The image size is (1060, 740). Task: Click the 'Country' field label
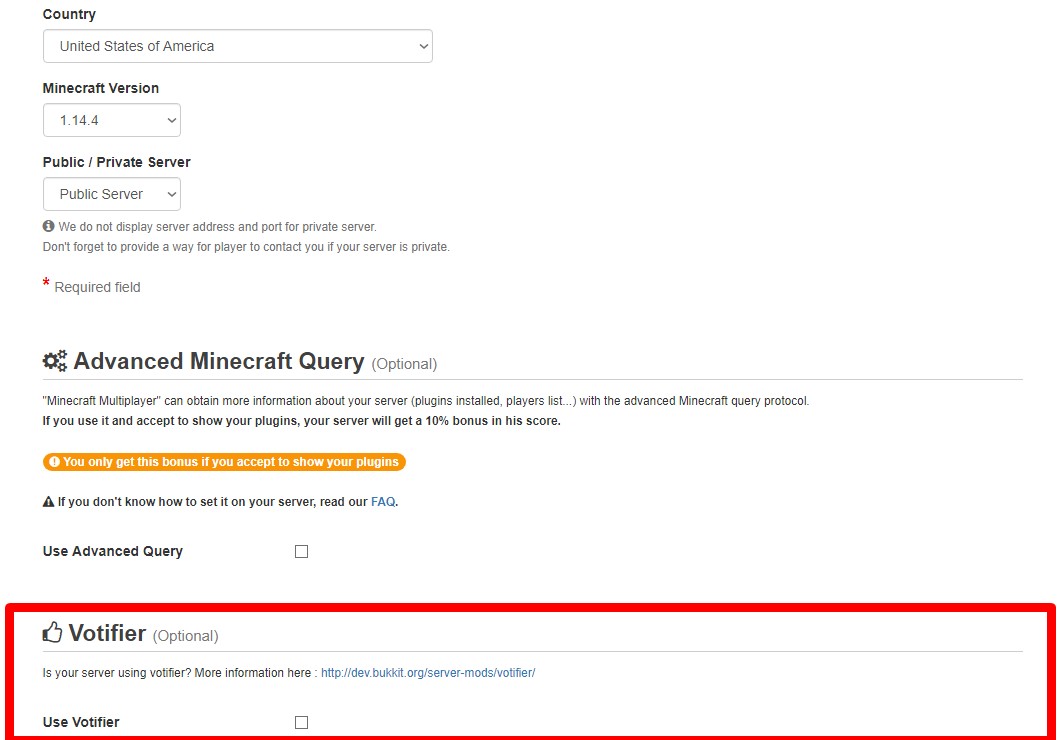tap(69, 14)
